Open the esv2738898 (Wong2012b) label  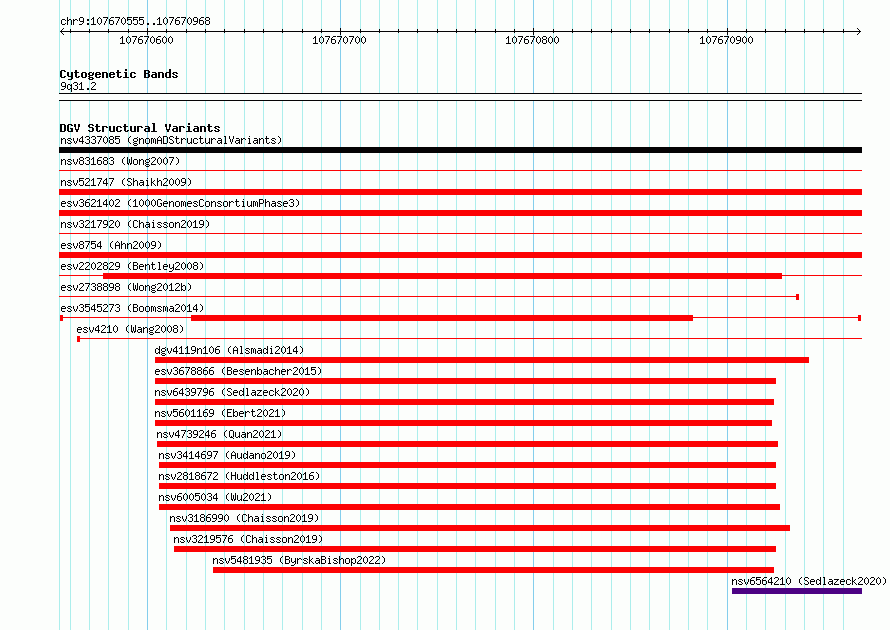(x=126, y=287)
